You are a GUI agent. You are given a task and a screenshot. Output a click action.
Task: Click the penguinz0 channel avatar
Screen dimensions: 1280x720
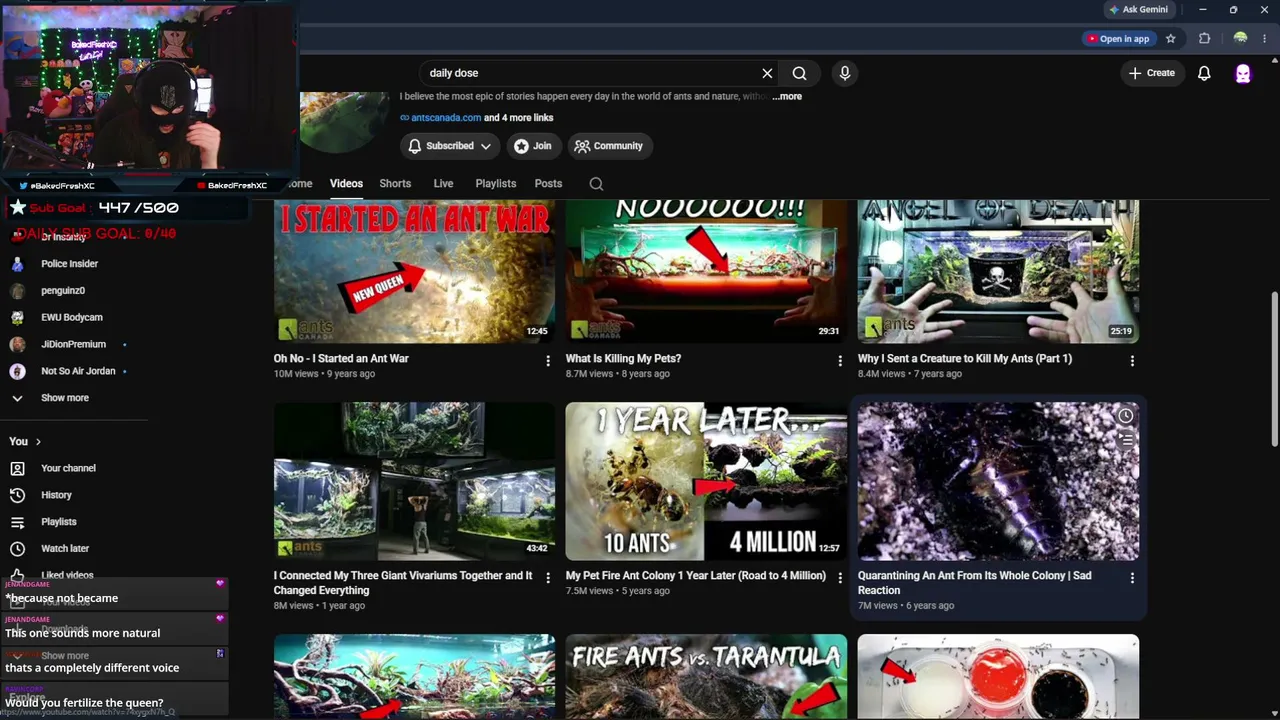[x=17, y=291]
